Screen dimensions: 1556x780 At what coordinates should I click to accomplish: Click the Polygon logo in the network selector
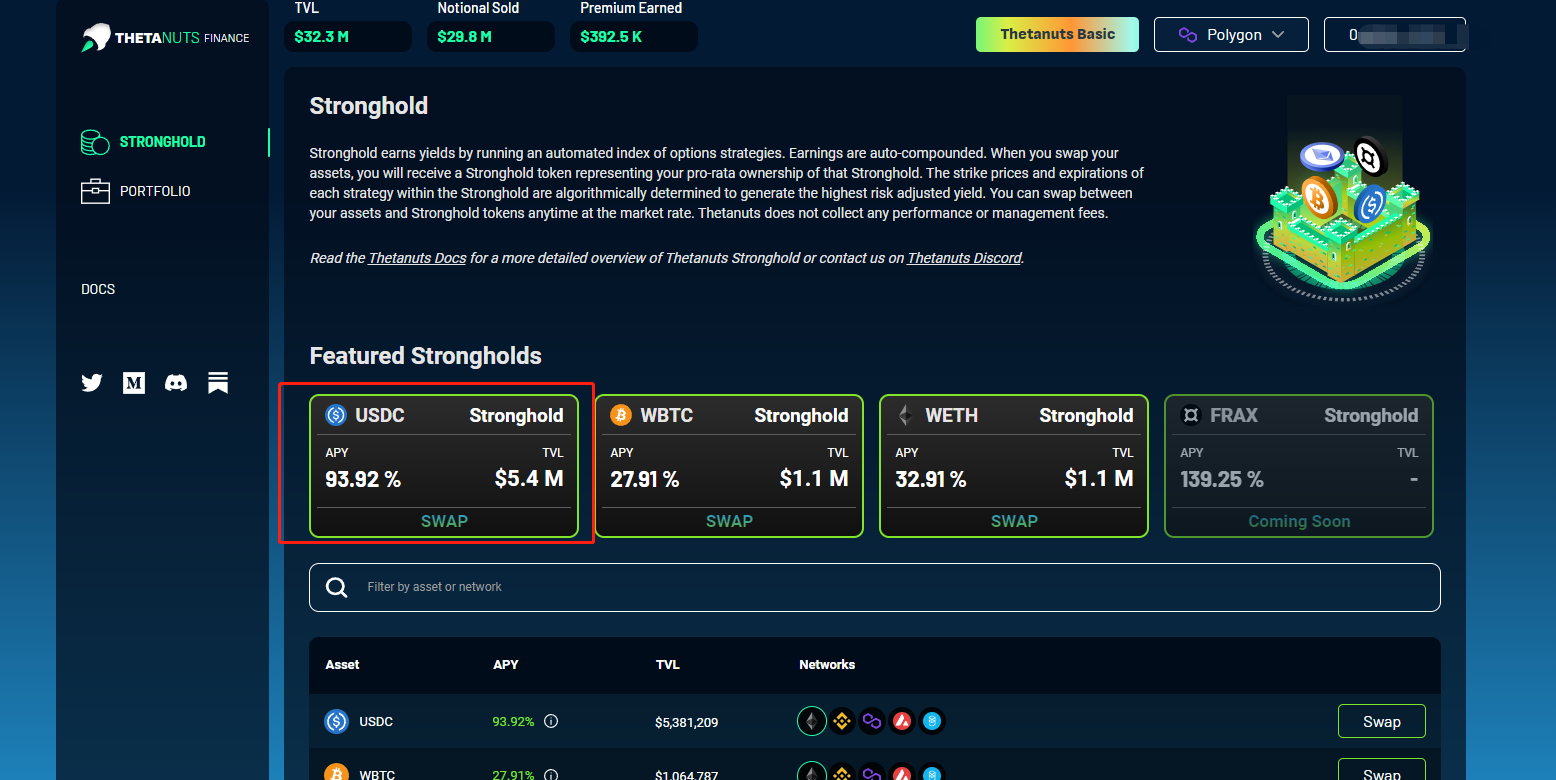point(1188,35)
